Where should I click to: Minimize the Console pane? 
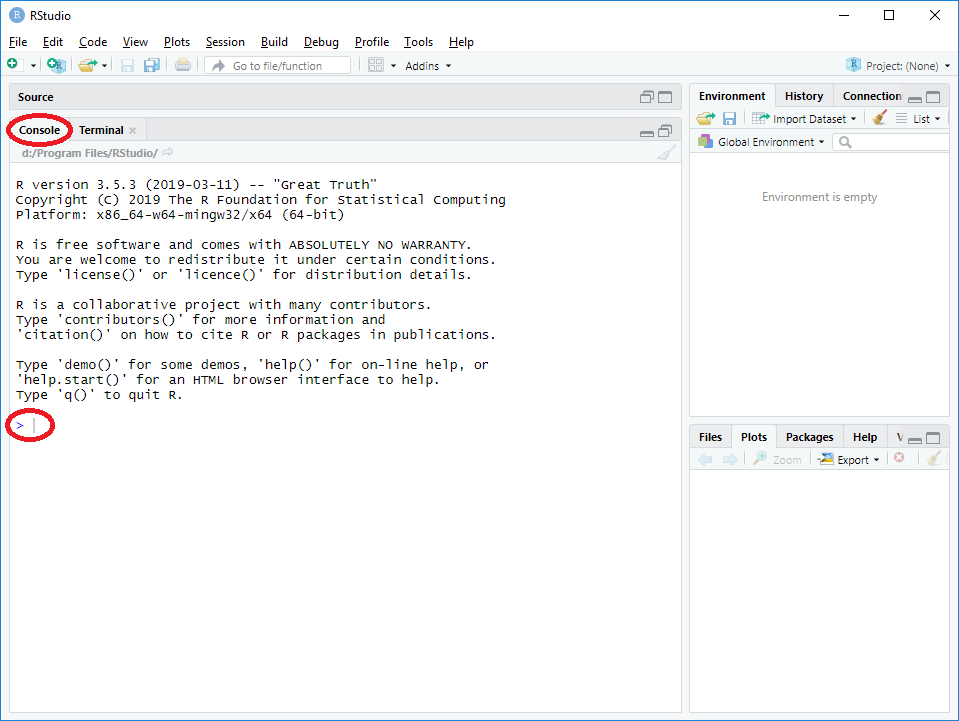click(647, 131)
